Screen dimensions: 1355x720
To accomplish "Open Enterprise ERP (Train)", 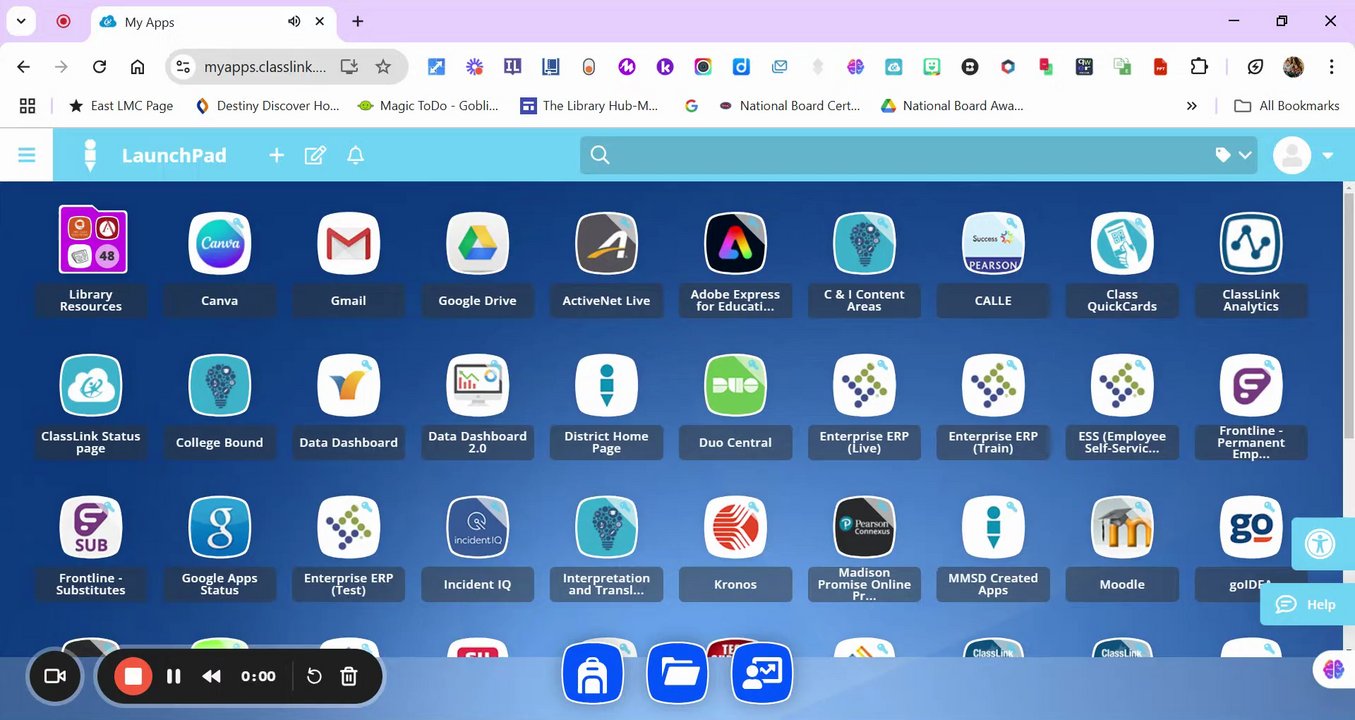I will [994, 385].
